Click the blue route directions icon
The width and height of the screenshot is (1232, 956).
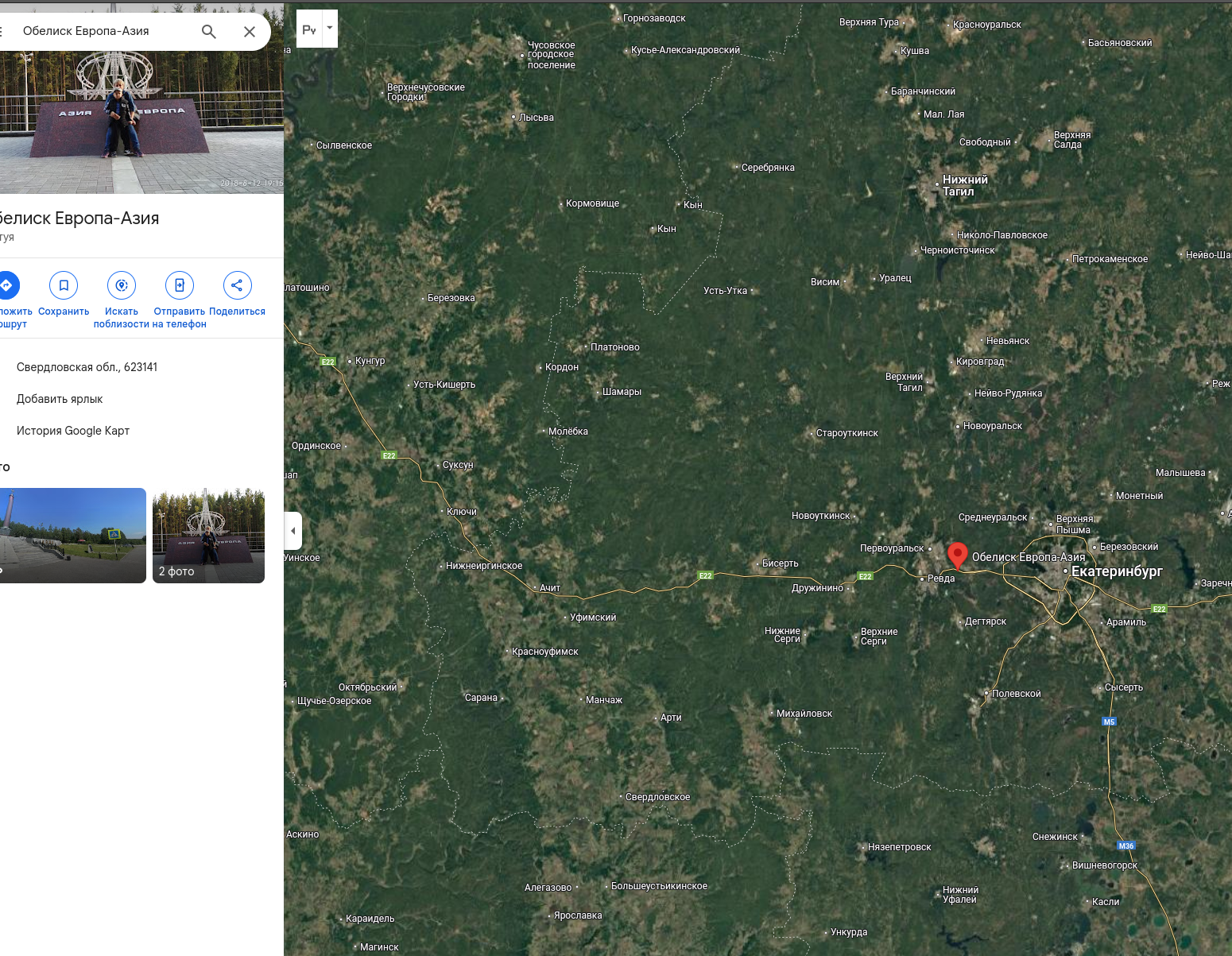[x=6, y=285]
